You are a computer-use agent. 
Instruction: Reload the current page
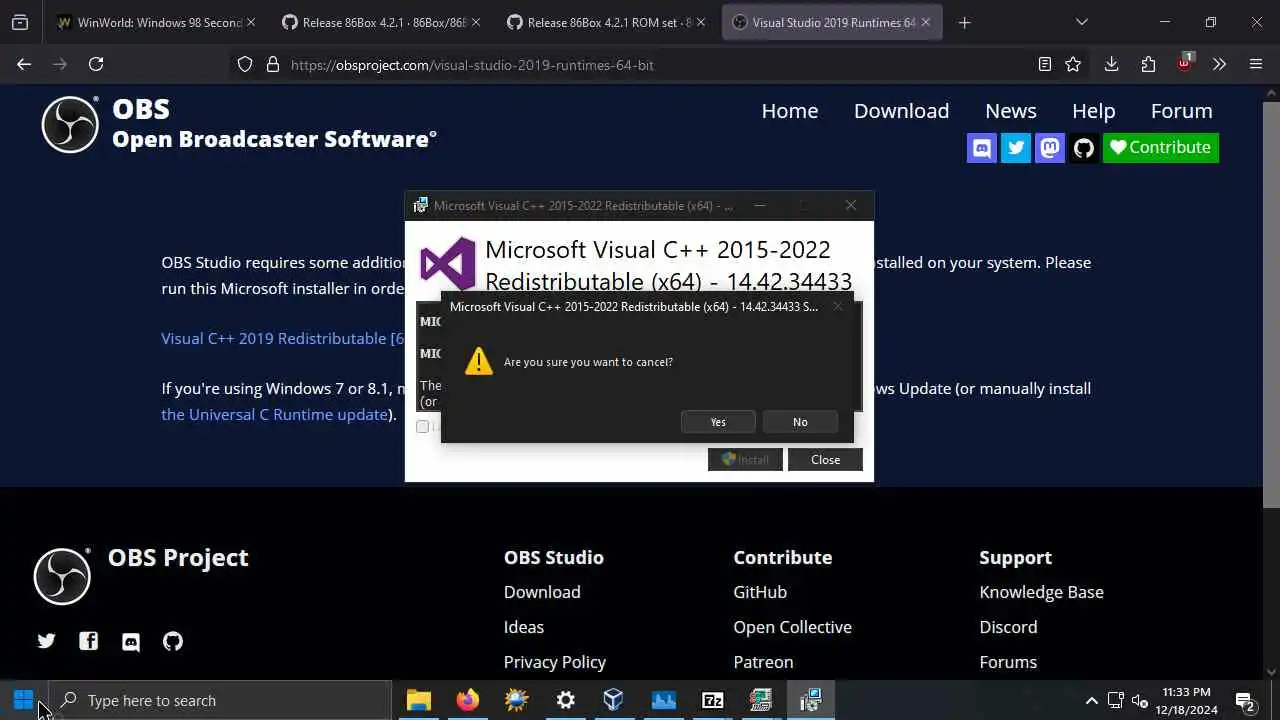[96, 64]
